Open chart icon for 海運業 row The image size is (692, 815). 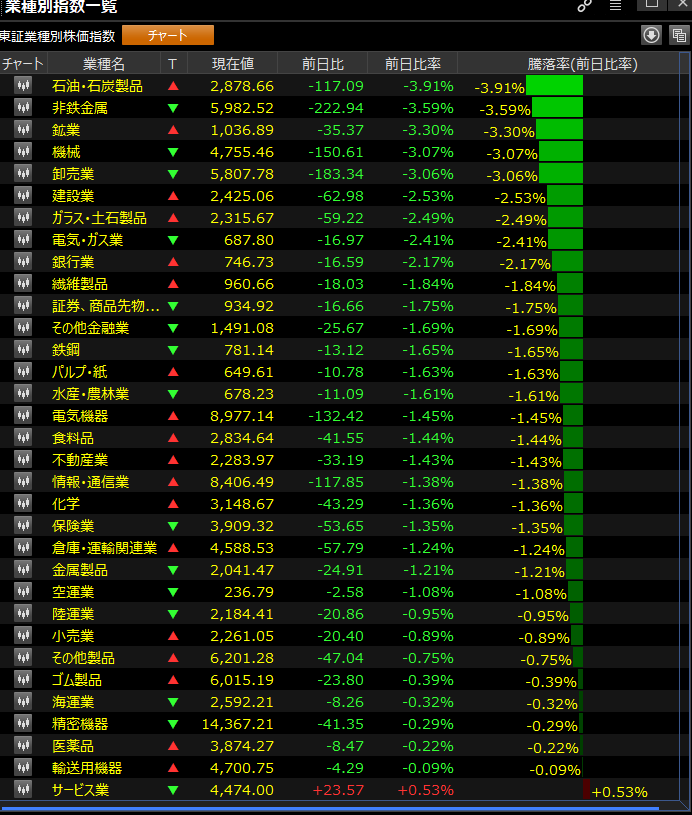pos(23,701)
